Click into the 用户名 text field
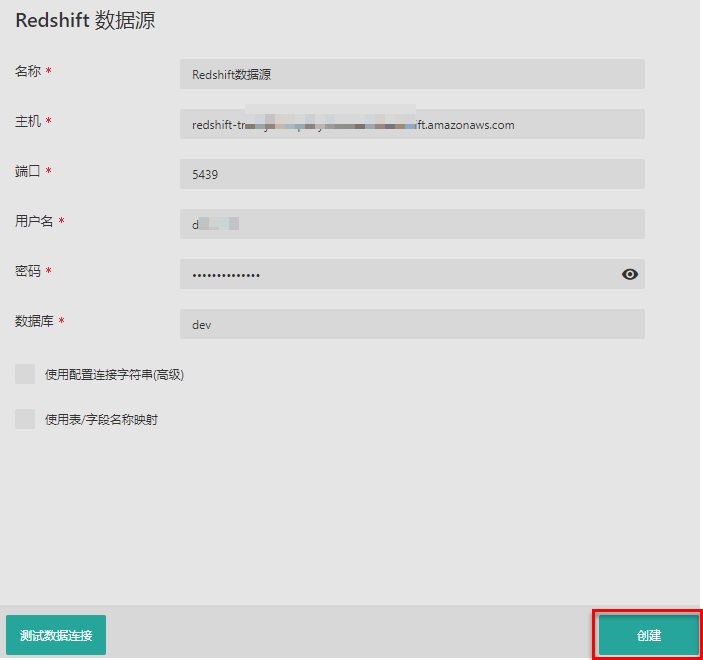Image resolution: width=703 pixels, height=660 pixels. coord(412,224)
